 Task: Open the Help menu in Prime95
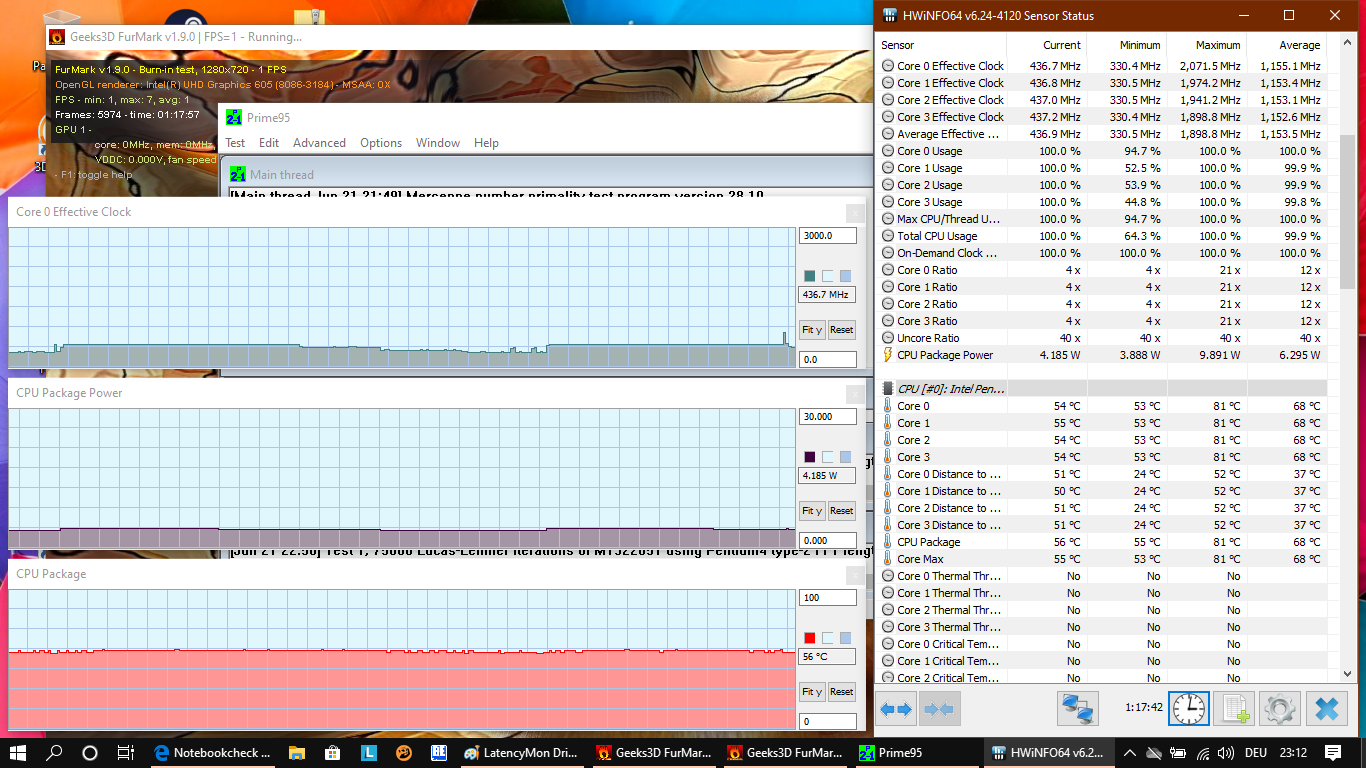(x=486, y=143)
